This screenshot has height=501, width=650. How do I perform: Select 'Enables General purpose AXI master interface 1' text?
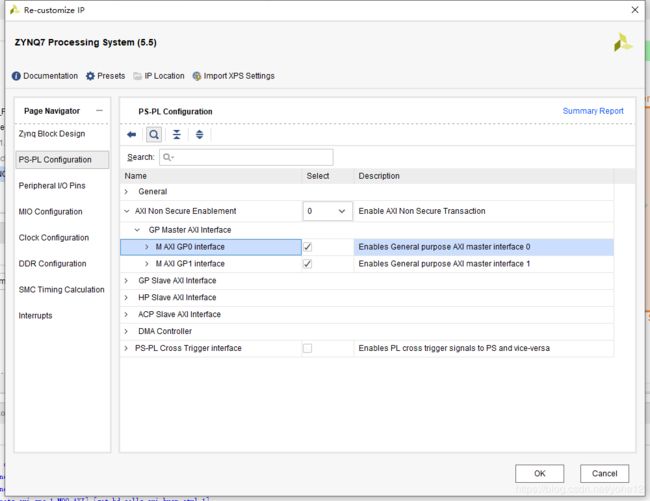tap(444, 264)
